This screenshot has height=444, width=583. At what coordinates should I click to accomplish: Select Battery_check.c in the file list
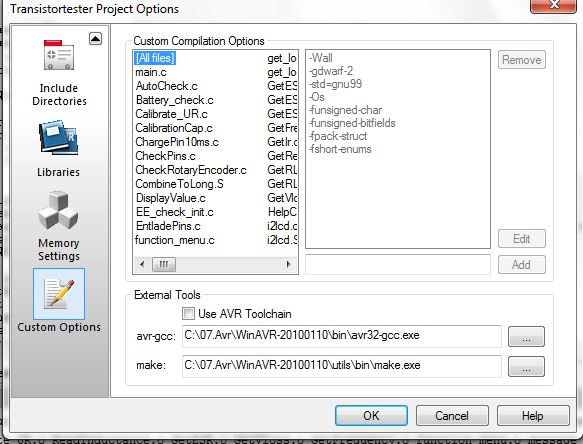tap(174, 100)
